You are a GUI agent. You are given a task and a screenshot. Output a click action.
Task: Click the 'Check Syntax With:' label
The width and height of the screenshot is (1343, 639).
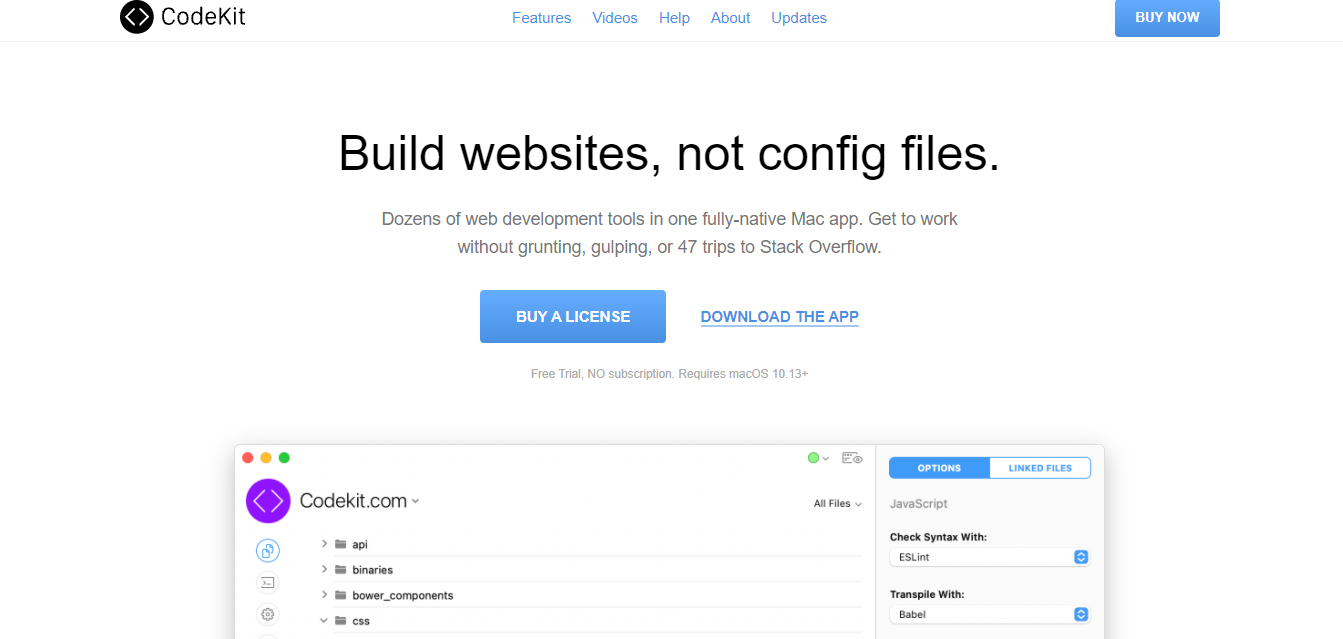tap(938, 537)
